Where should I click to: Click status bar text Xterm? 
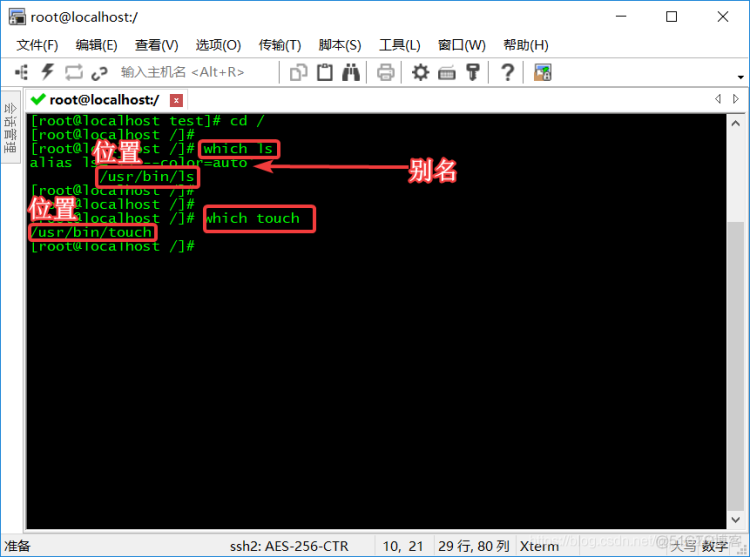click(x=539, y=546)
